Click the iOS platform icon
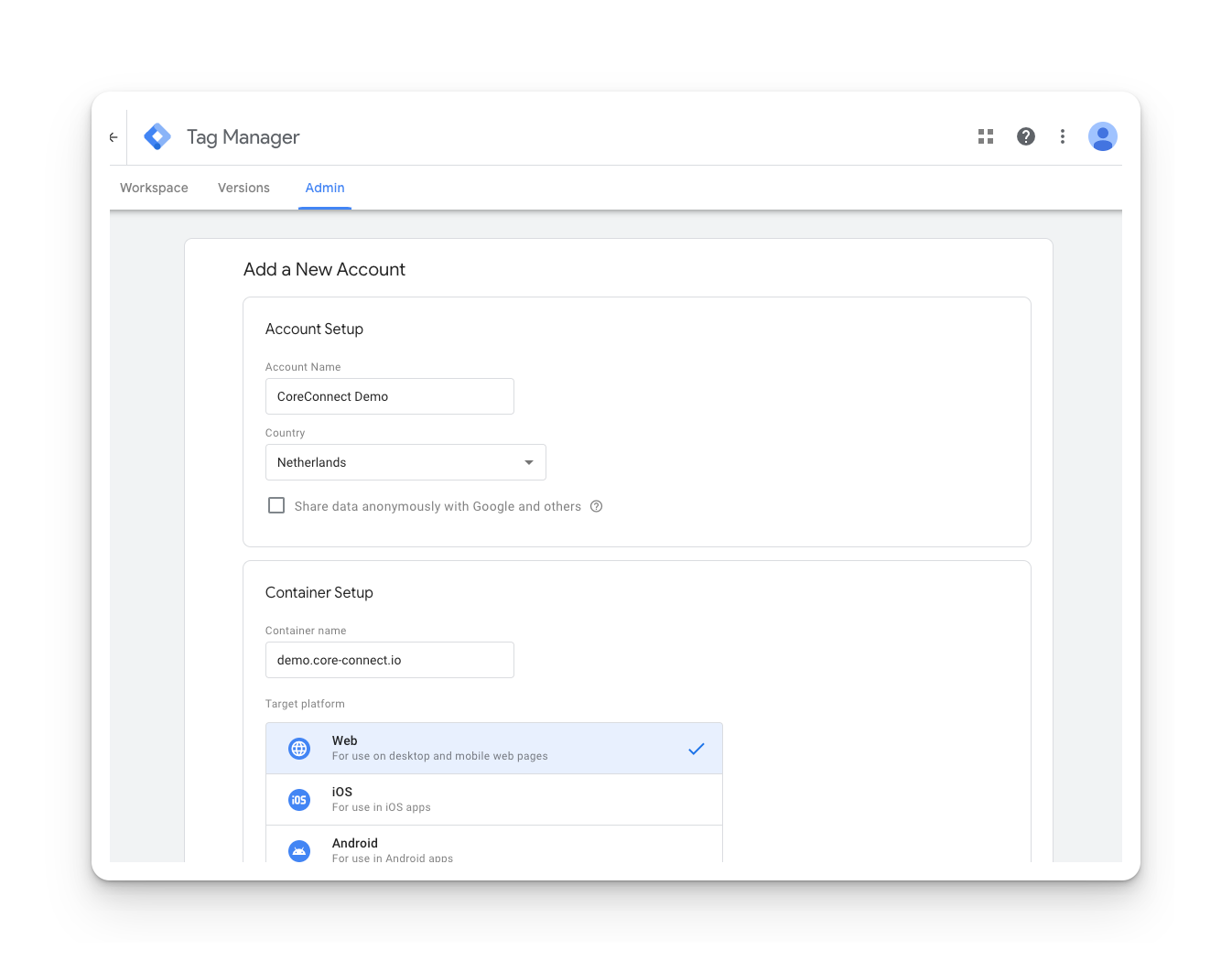This screenshot has height=972, width=1232. click(299, 800)
